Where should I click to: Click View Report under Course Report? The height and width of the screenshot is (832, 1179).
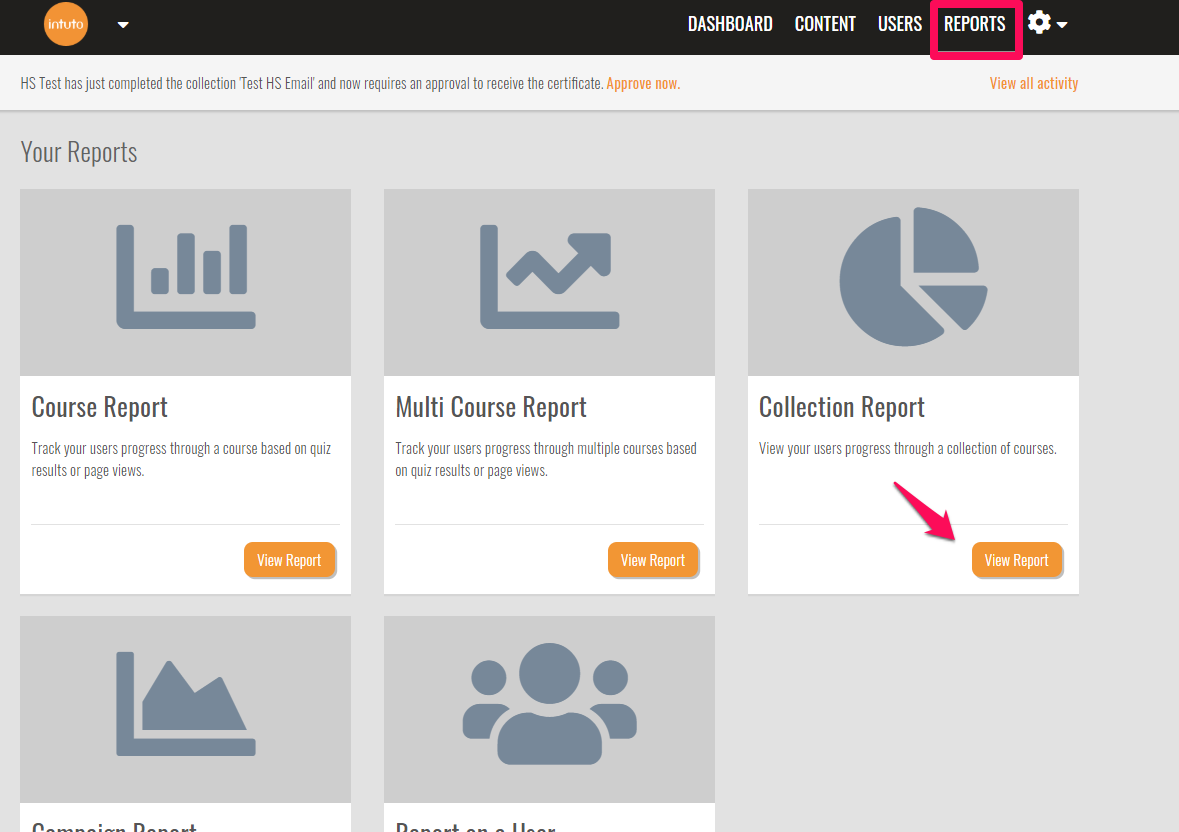(289, 560)
